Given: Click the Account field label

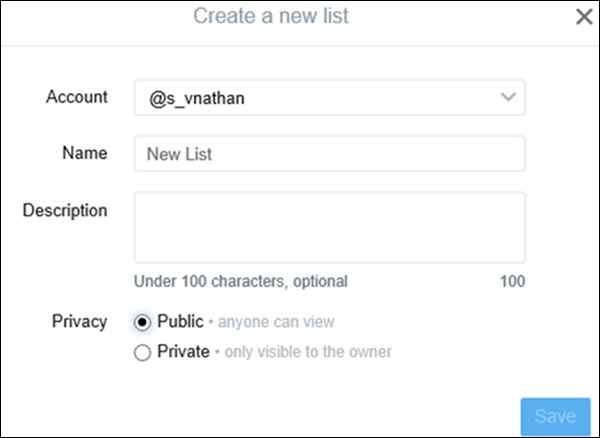Looking at the screenshot, I should point(77,97).
